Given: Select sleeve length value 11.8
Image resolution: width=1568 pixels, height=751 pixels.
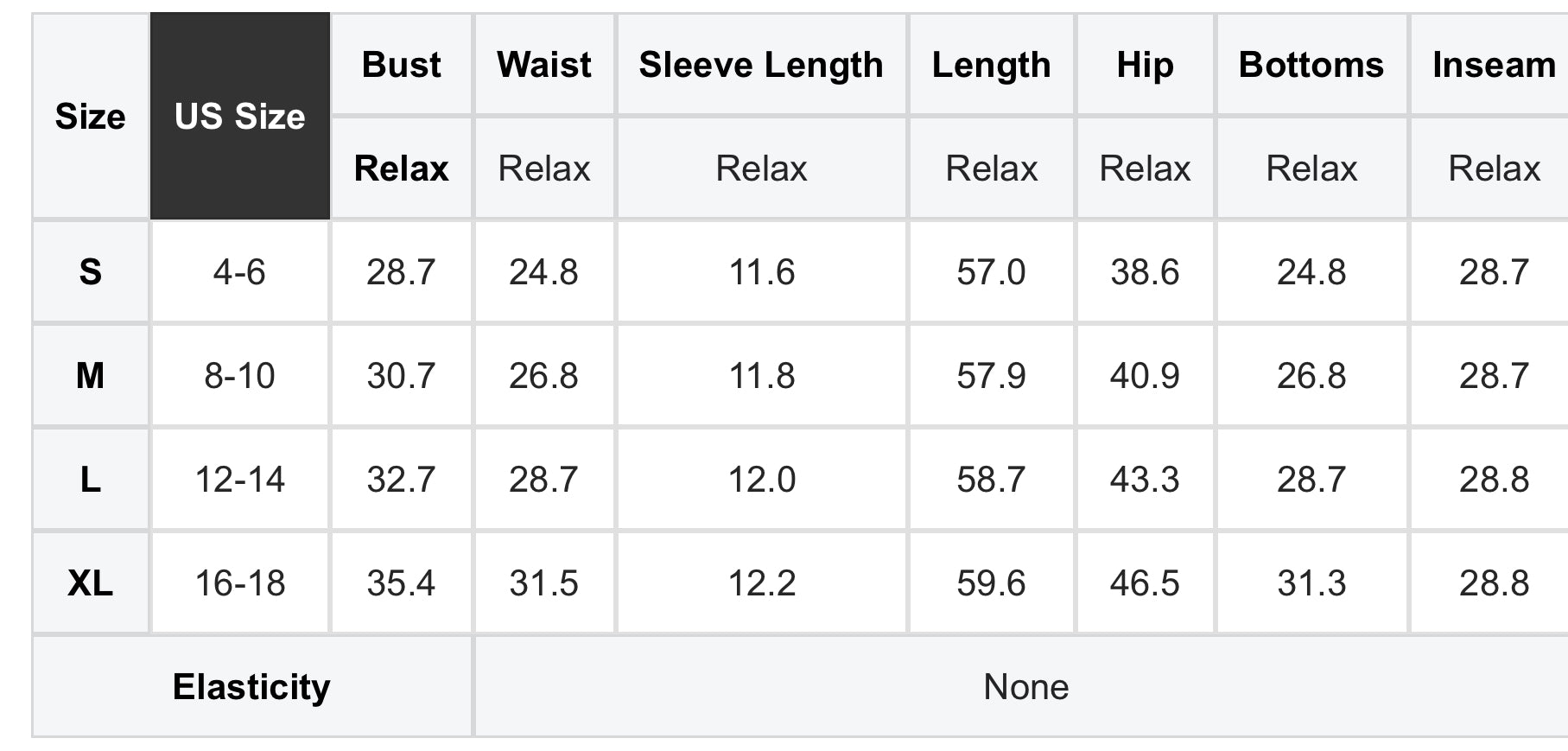Looking at the screenshot, I should tap(761, 376).
